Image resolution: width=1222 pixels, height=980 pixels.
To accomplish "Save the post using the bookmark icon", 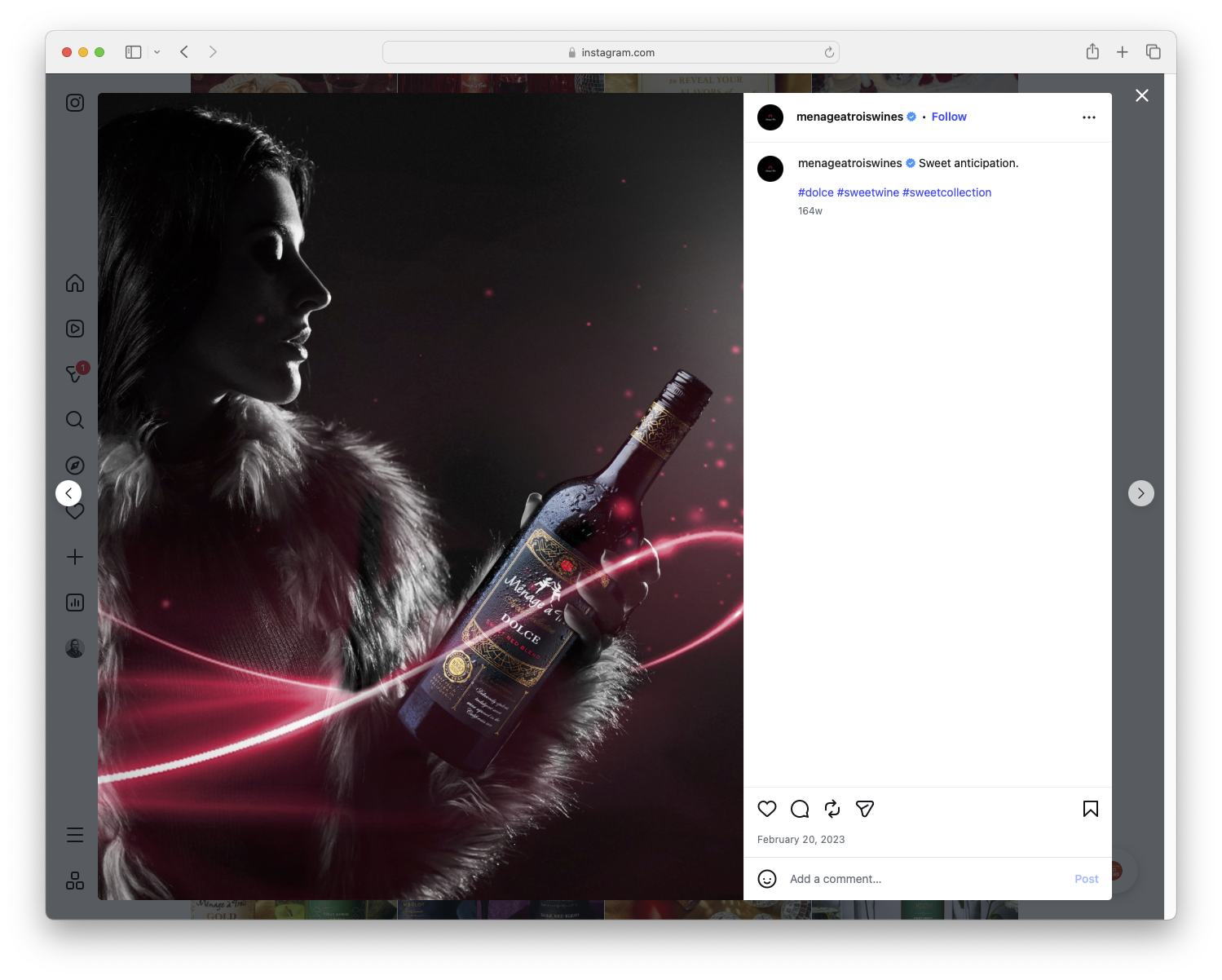I will tap(1089, 809).
